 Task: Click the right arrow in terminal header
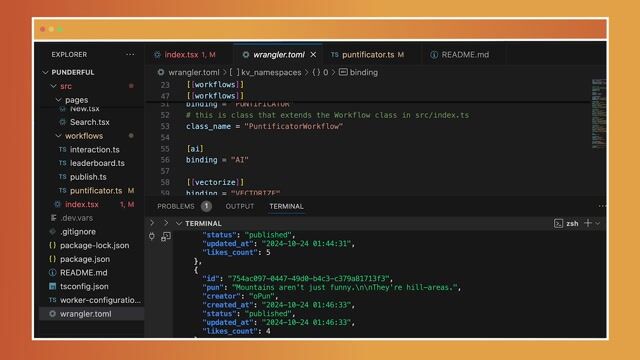pos(166,223)
